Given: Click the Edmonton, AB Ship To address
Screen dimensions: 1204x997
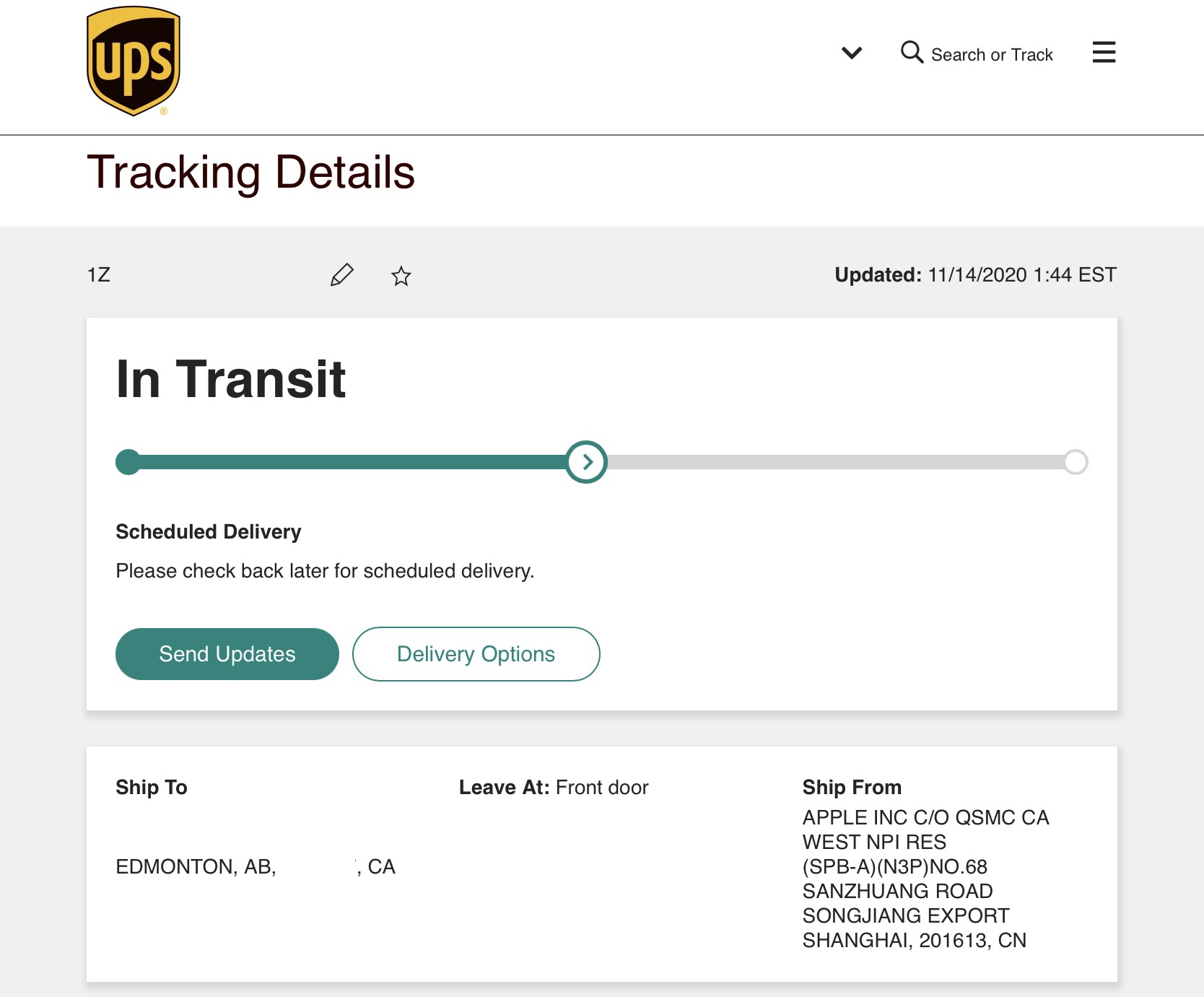Looking at the screenshot, I should [196, 866].
